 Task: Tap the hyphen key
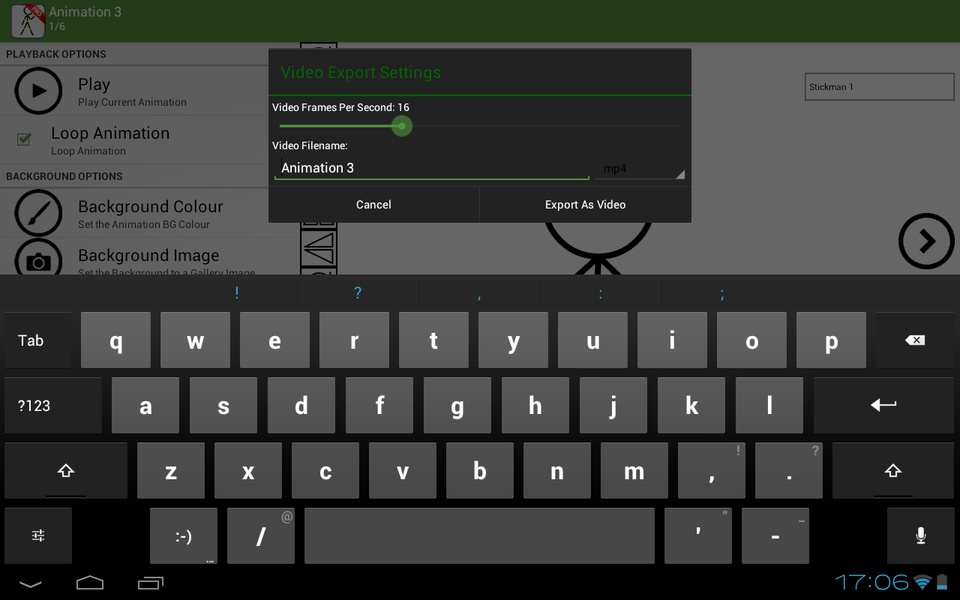point(775,536)
